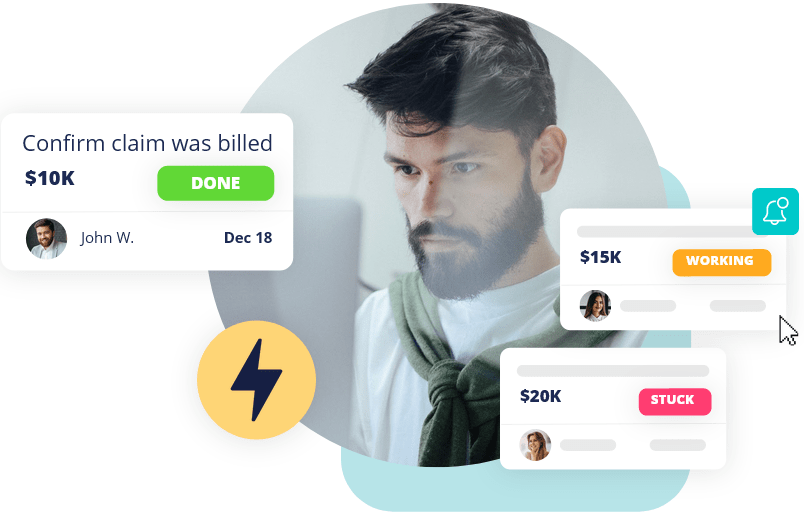Select the Dec 18 due date
804x514 pixels.
pyautogui.click(x=248, y=238)
